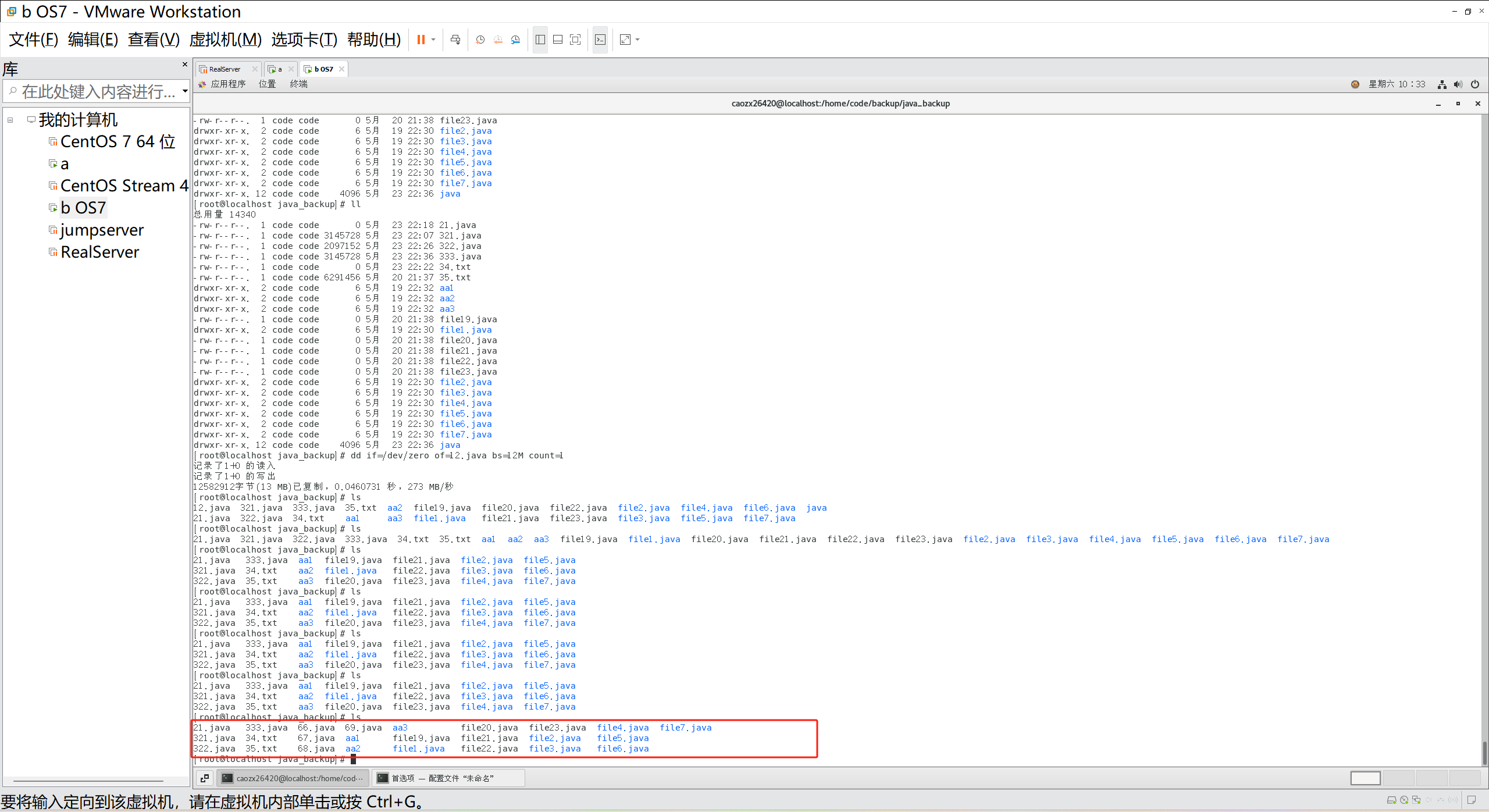
Task: Open the dropdown arrow beside the pause button
Action: [x=433, y=40]
